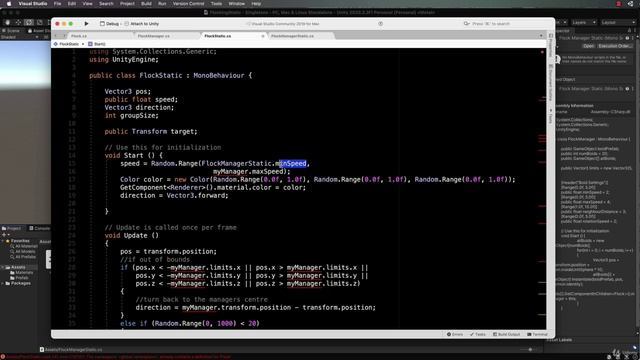Click the Run play button in Visual Studio toolbar
The image size is (640, 360).
pyautogui.click(x=86, y=24)
